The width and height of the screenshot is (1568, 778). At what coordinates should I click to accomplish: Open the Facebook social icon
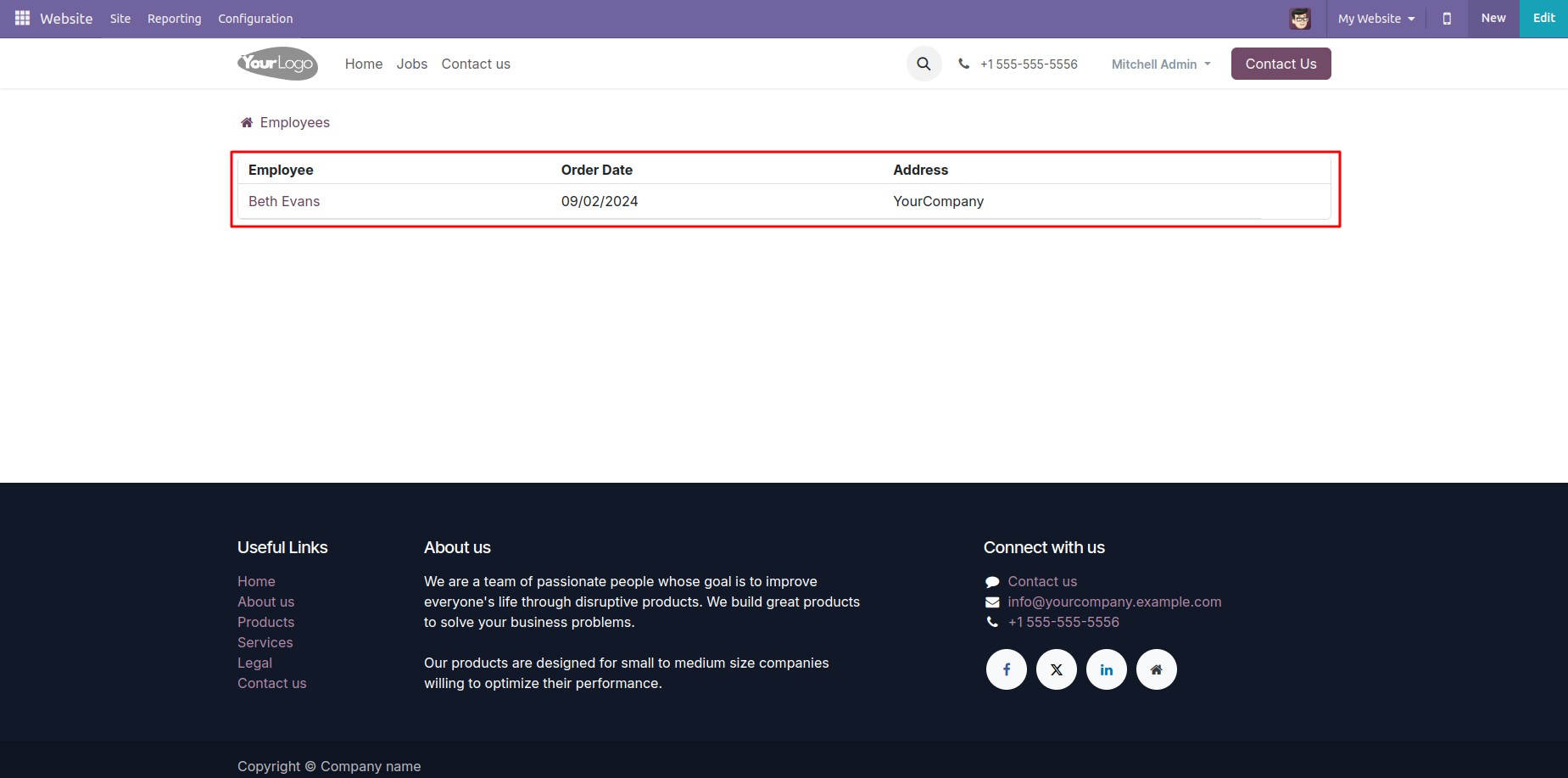click(1006, 669)
